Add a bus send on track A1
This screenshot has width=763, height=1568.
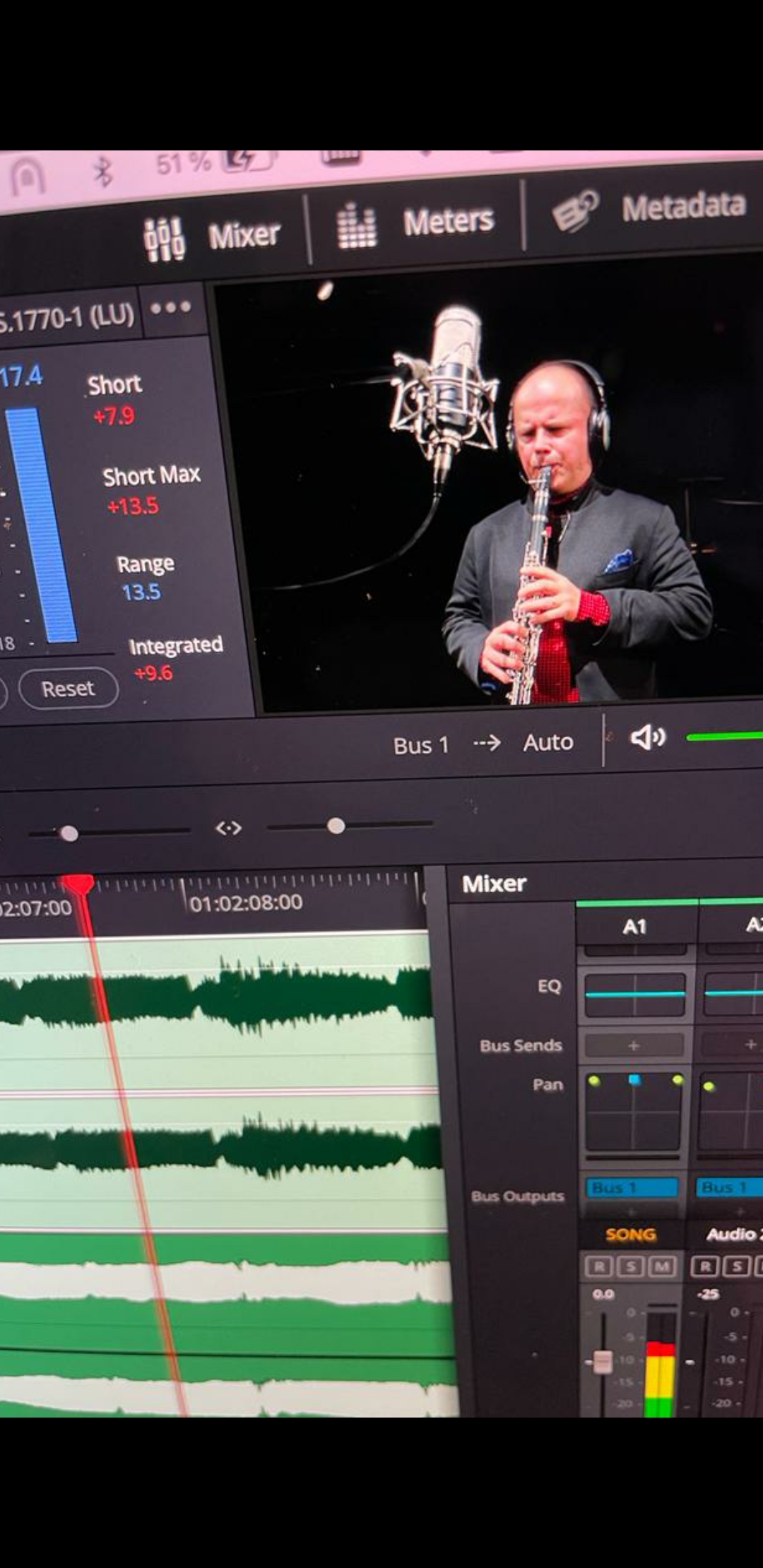point(634,1045)
